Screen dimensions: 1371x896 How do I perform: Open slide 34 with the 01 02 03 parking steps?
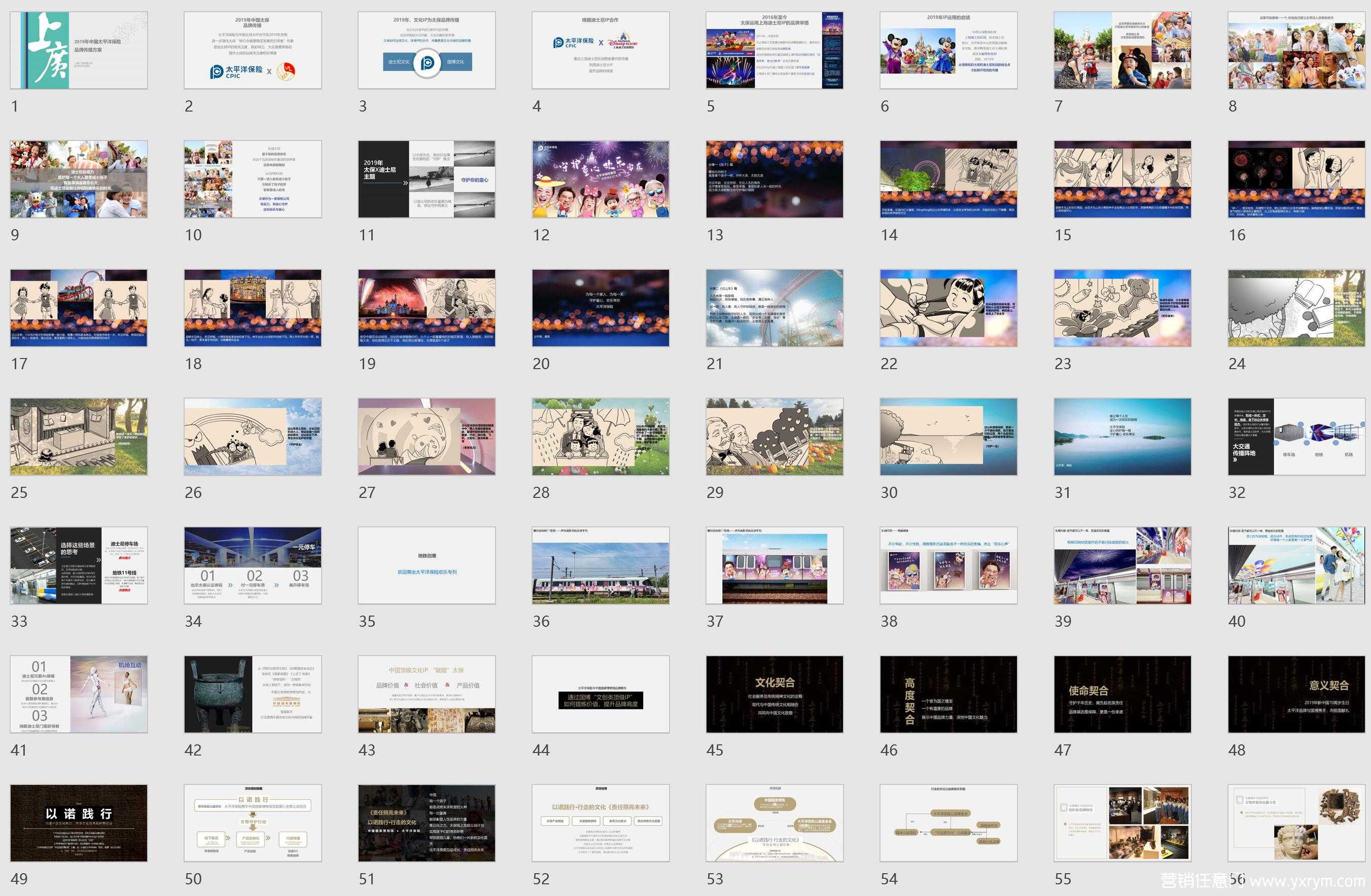pos(253,566)
